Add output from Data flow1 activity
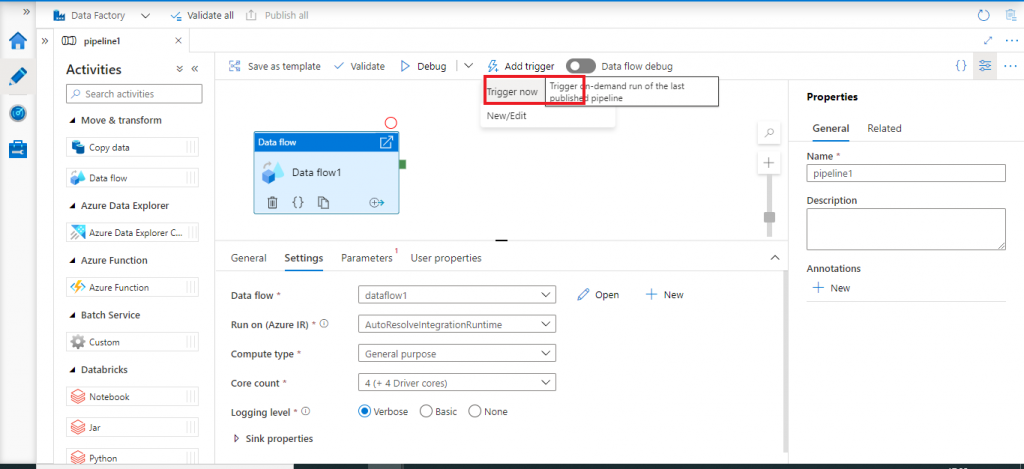The width and height of the screenshot is (1024, 469). [x=377, y=202]
